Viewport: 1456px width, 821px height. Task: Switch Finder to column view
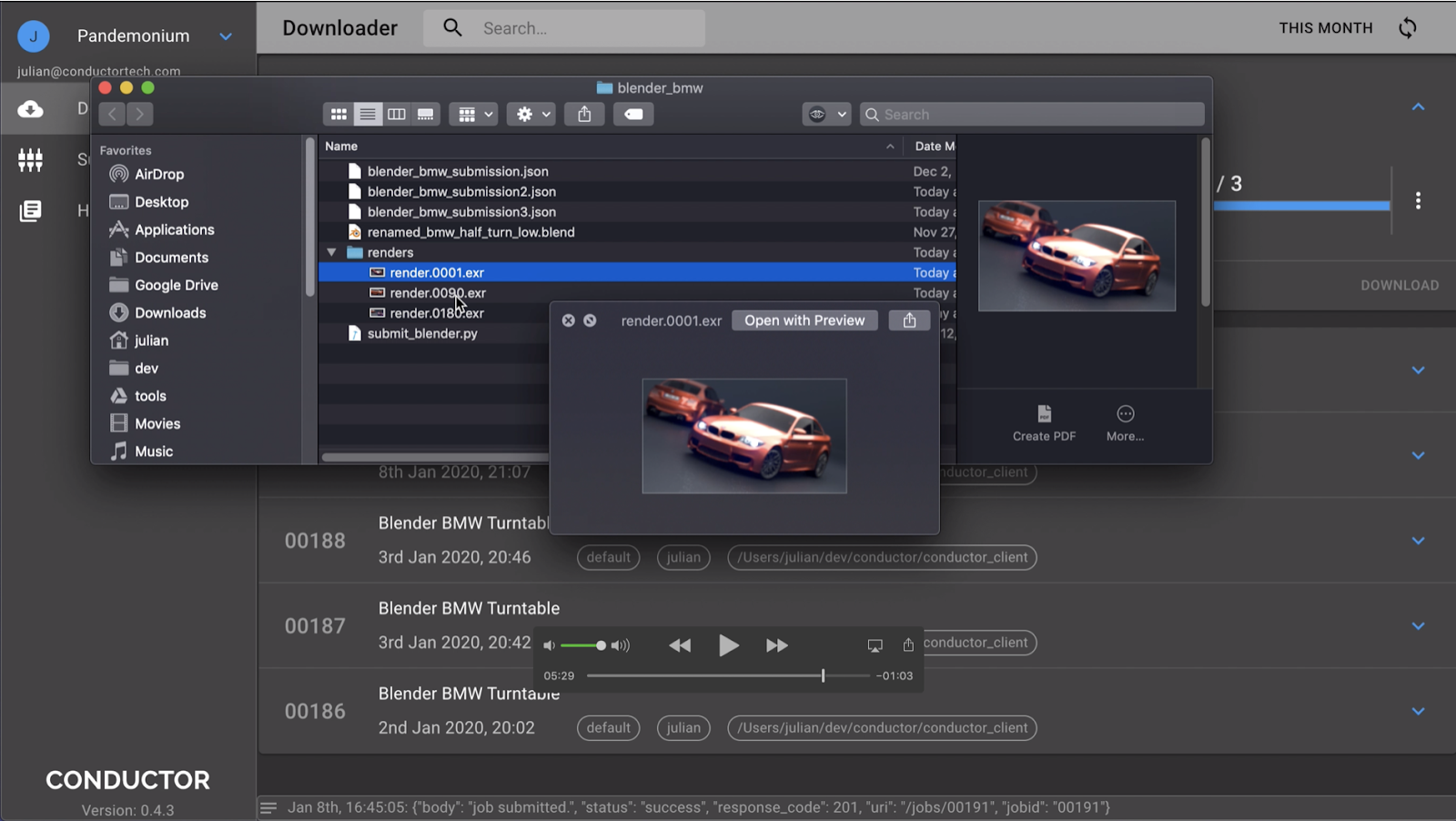click(397, 114)
